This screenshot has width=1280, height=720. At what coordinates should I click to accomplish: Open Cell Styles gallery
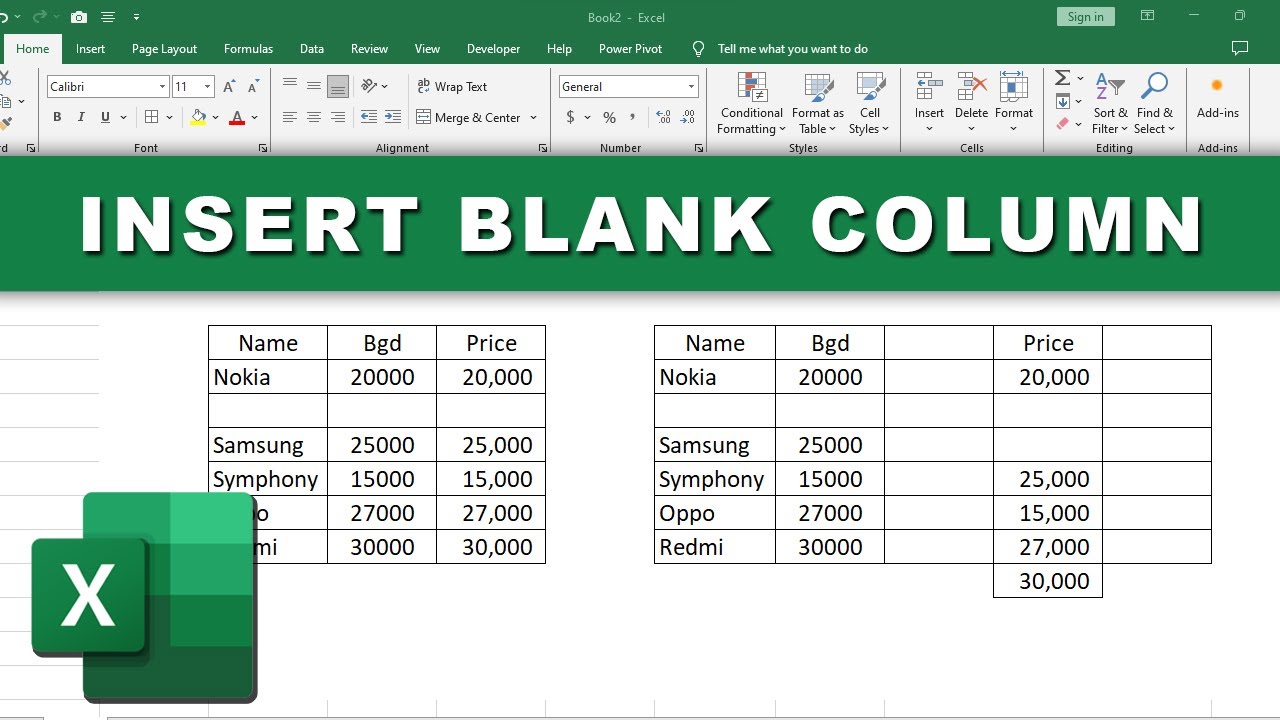click(870, 103)
